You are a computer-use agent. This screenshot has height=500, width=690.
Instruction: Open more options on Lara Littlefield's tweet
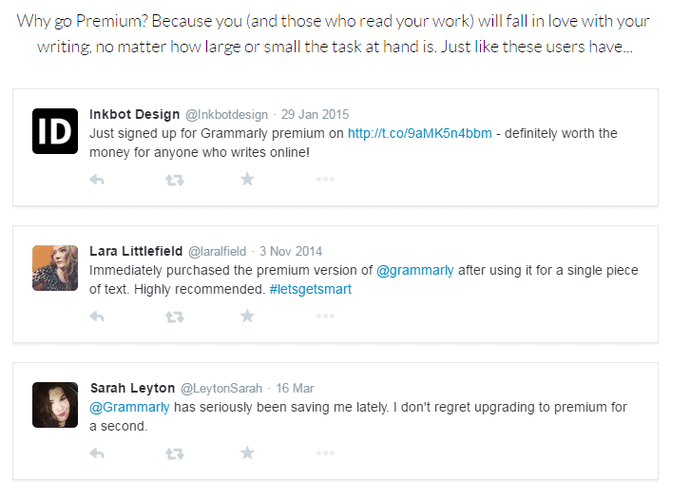pos(325,317)
